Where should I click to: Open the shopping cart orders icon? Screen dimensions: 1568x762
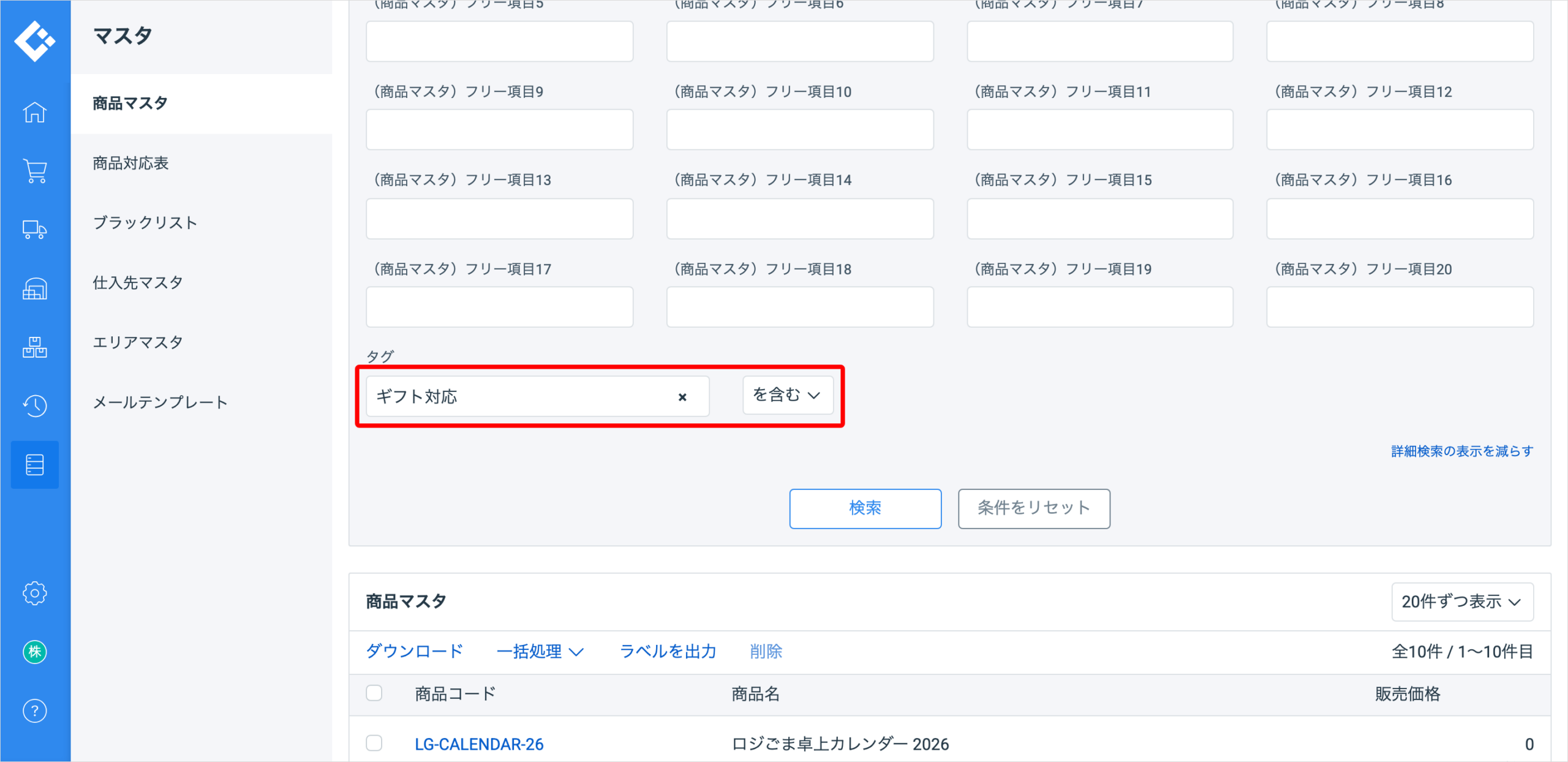(35, 171)
